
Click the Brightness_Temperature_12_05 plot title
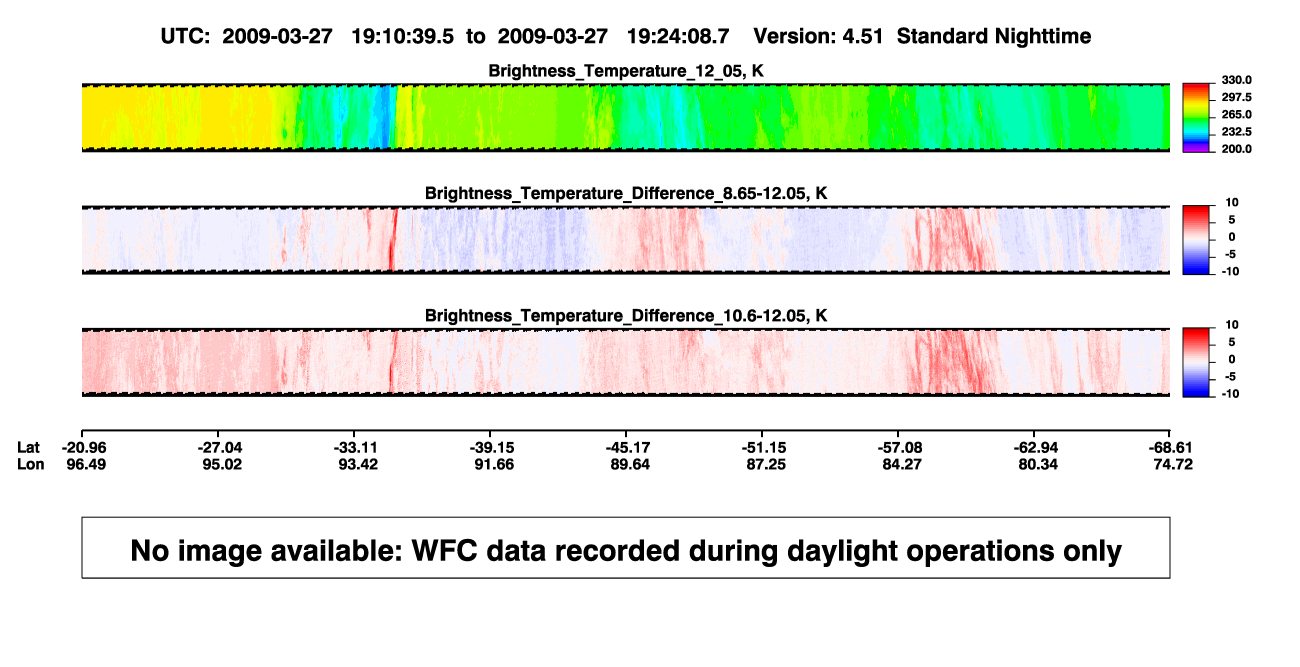626,71
